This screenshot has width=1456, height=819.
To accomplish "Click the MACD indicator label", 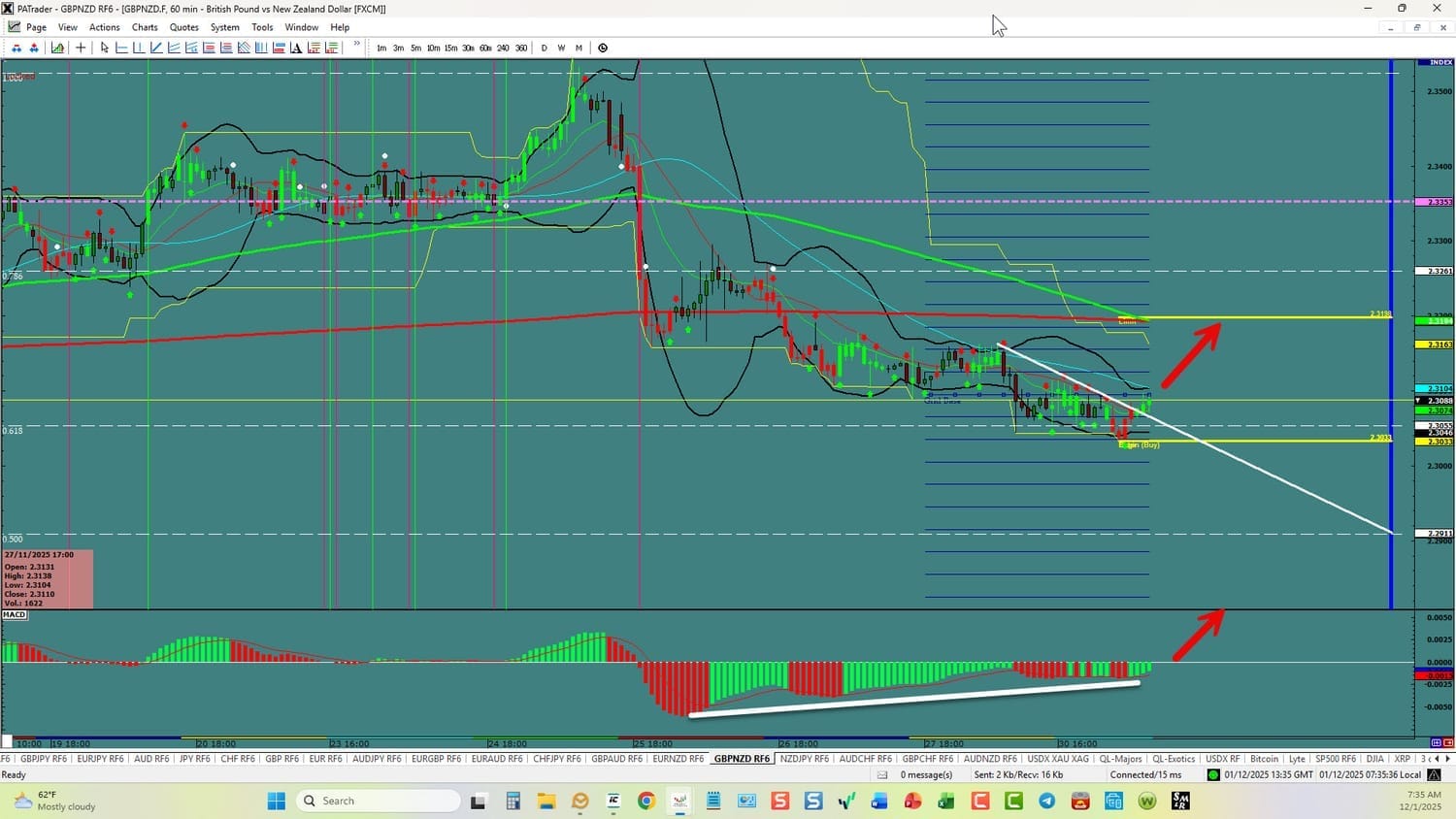I will coord(15,614).
